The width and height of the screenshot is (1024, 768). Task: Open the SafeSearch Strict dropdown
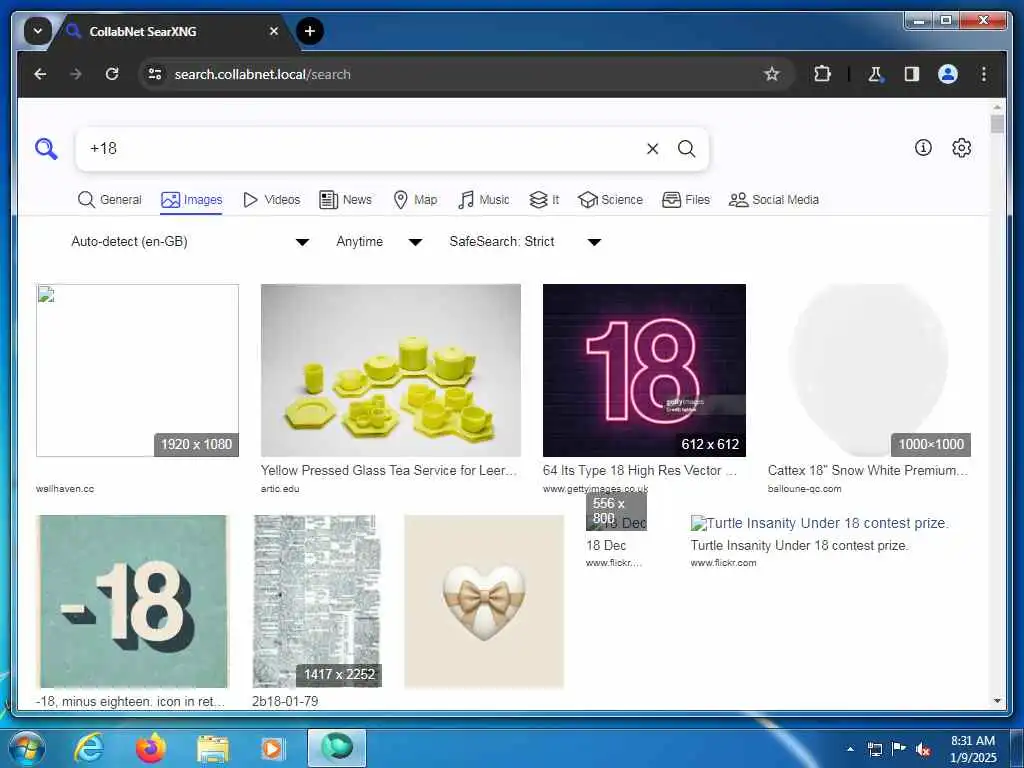point(524,242)
